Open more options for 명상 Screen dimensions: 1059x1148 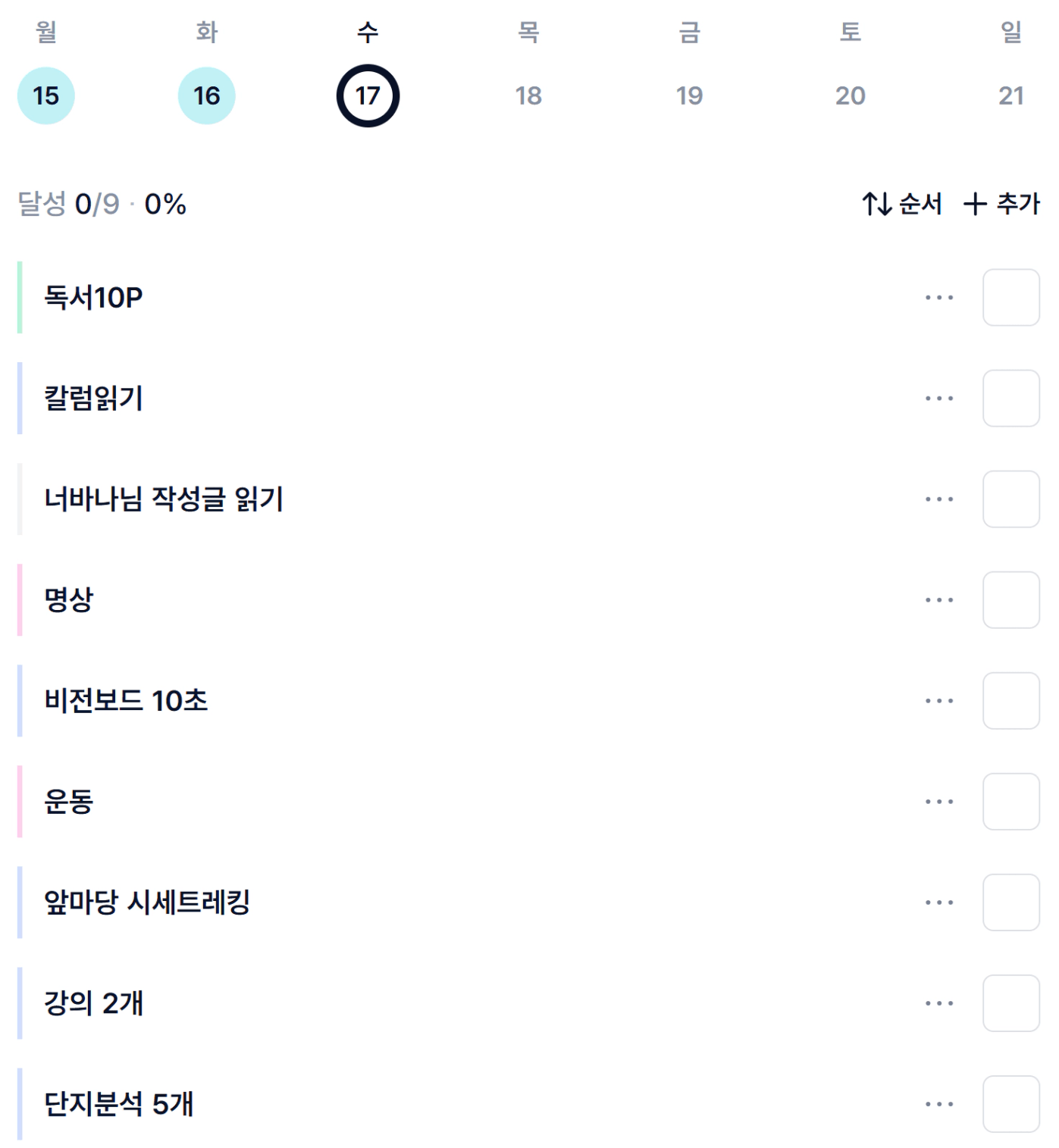[x=938, y=600]
